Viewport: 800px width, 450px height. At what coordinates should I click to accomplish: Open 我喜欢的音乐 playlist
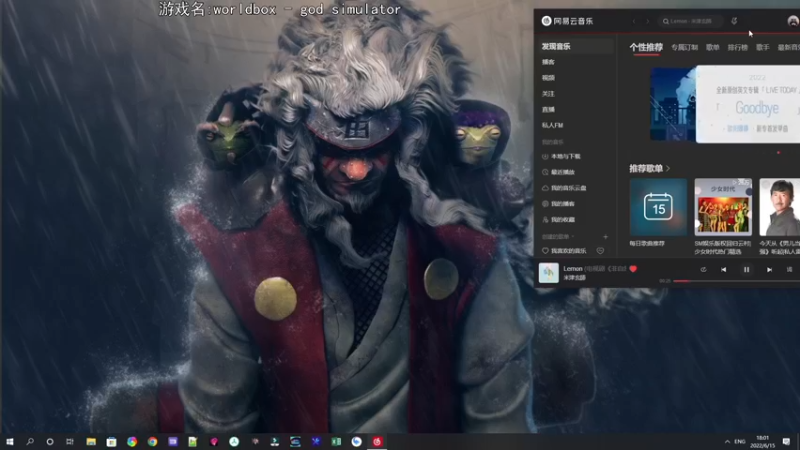click(564, 251)
